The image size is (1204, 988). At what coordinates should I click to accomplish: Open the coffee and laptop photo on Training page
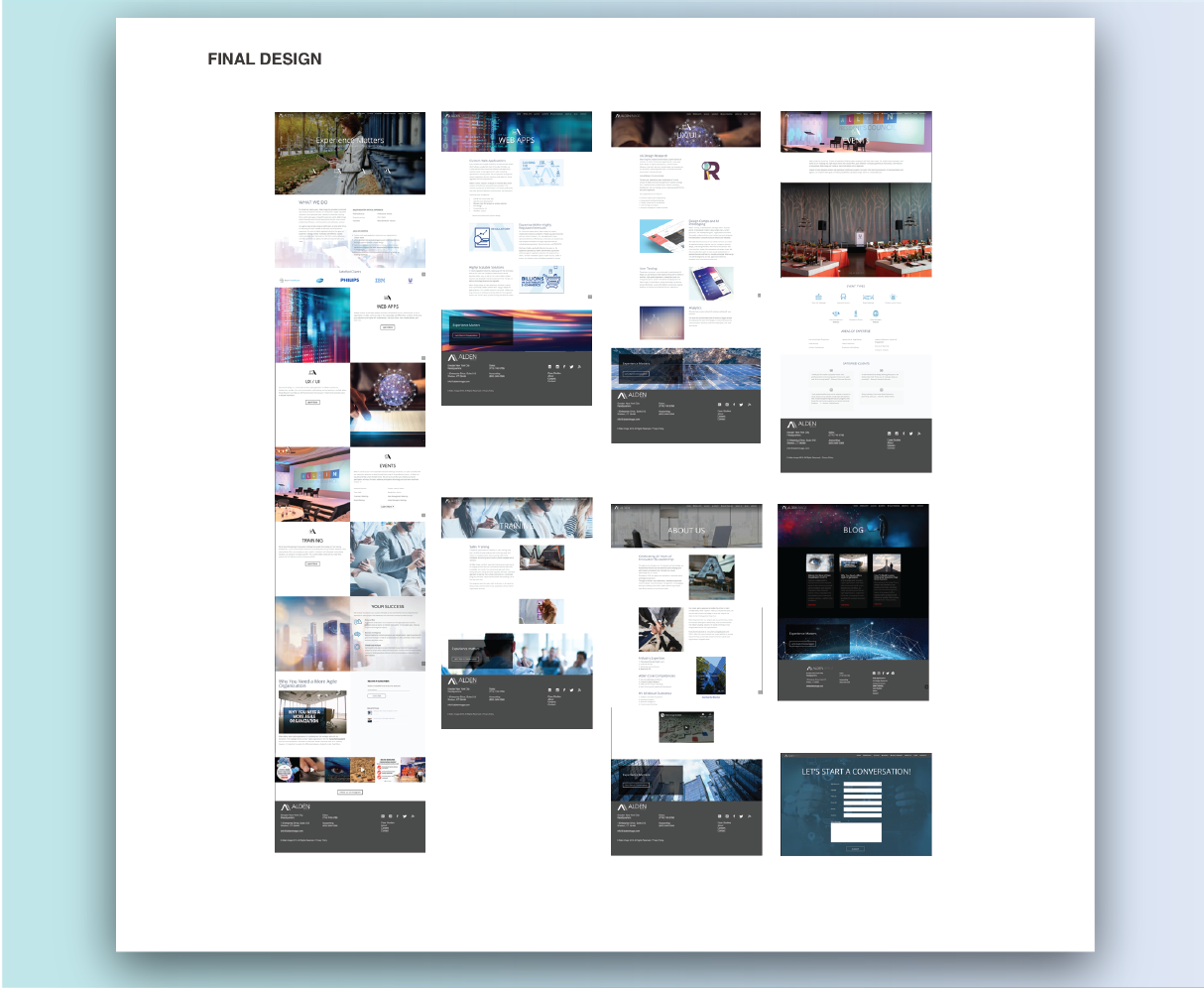tap(542, 557)
